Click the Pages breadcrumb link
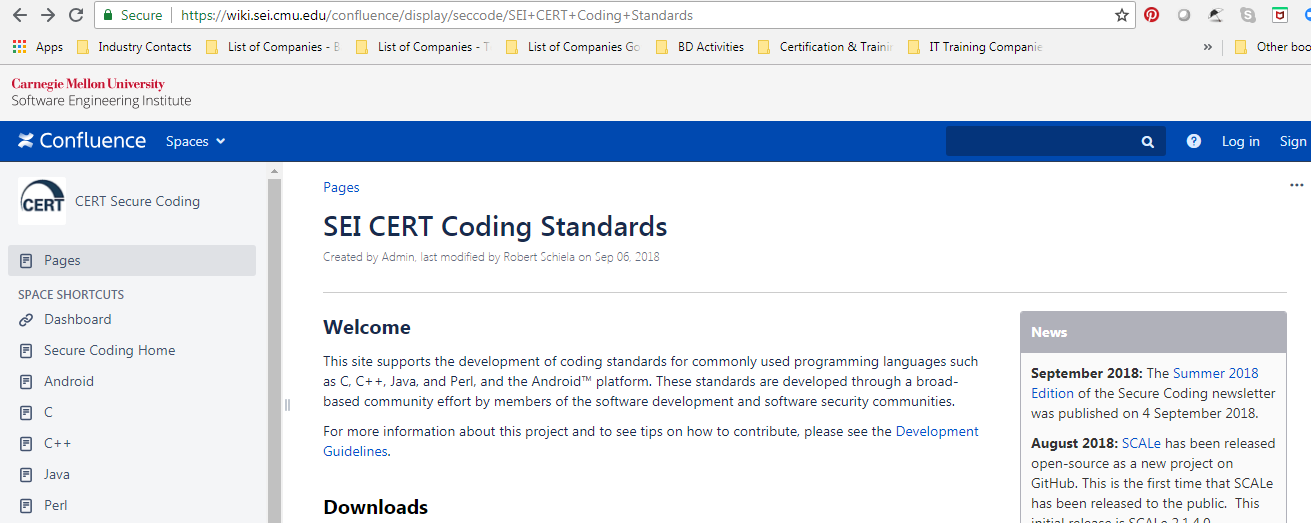Image resolution: width=1311 pixels, height=523 pixels. coord(341,187)
